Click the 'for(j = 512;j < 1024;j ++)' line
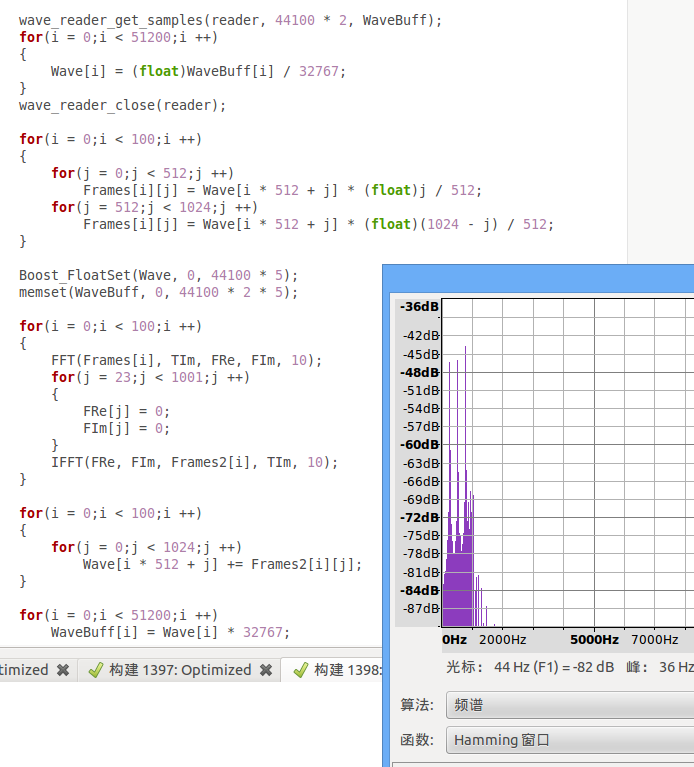 coord(154,207)
